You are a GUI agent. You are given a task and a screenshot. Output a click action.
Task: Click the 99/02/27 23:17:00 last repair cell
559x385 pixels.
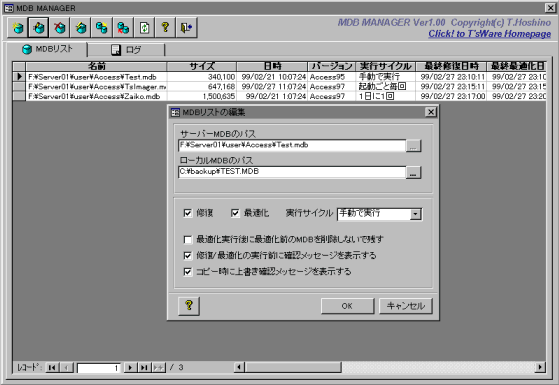point(451,96)
